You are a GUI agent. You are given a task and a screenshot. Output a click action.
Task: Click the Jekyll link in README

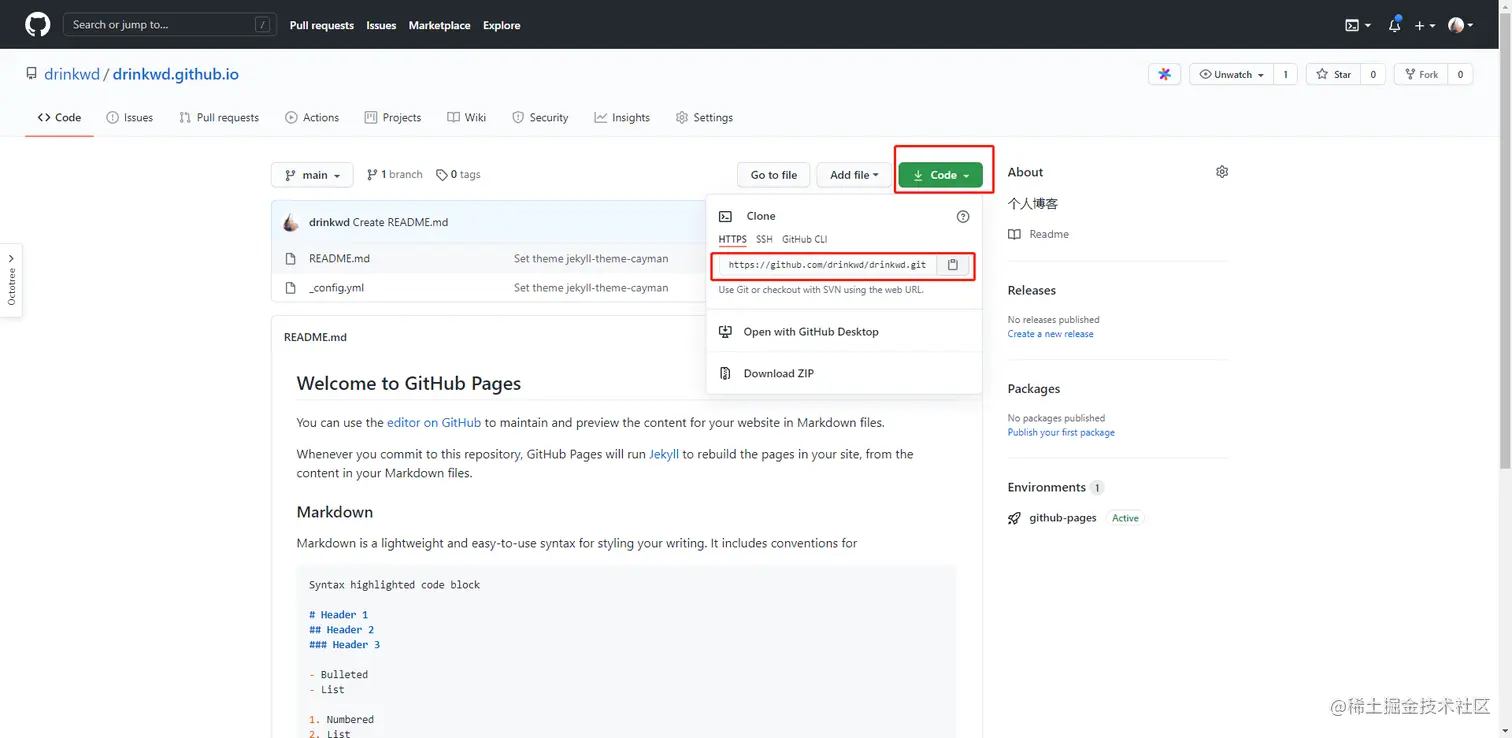point(664,454)
